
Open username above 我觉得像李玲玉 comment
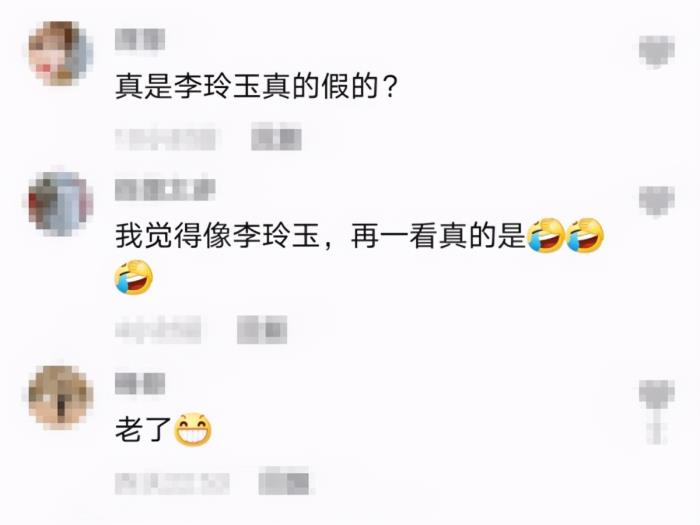tap(165, 190)
